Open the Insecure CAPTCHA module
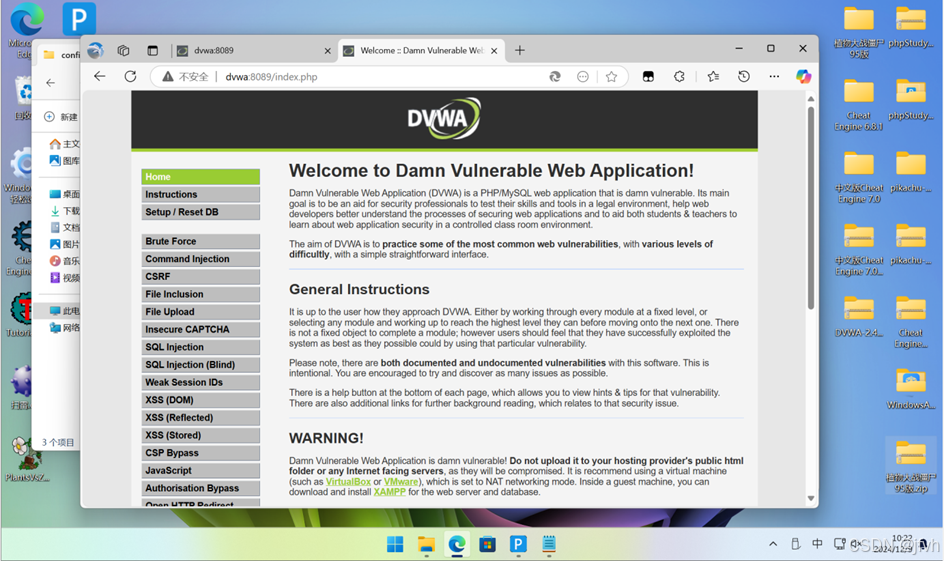Viewport: 944px width, 561px height. tap(200, 329)
